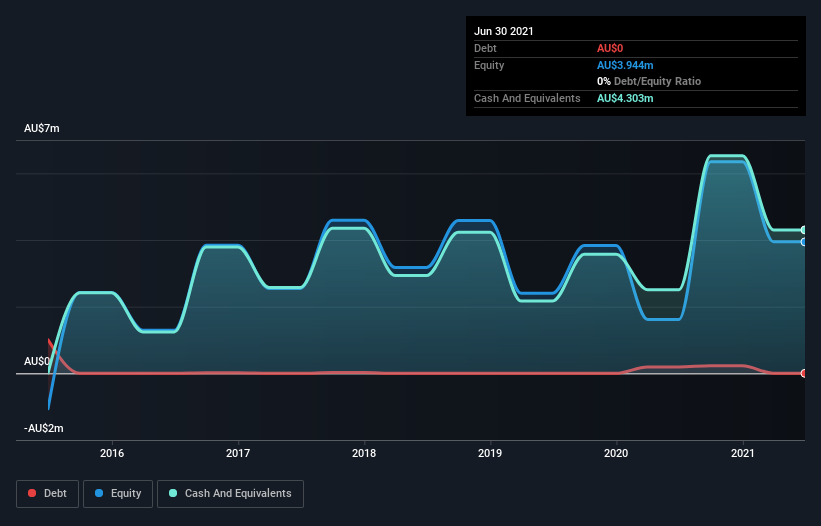Click the AU$3.944m equity value
The height and width of the screenshot is (526, 821).
[x=625, y=65]
